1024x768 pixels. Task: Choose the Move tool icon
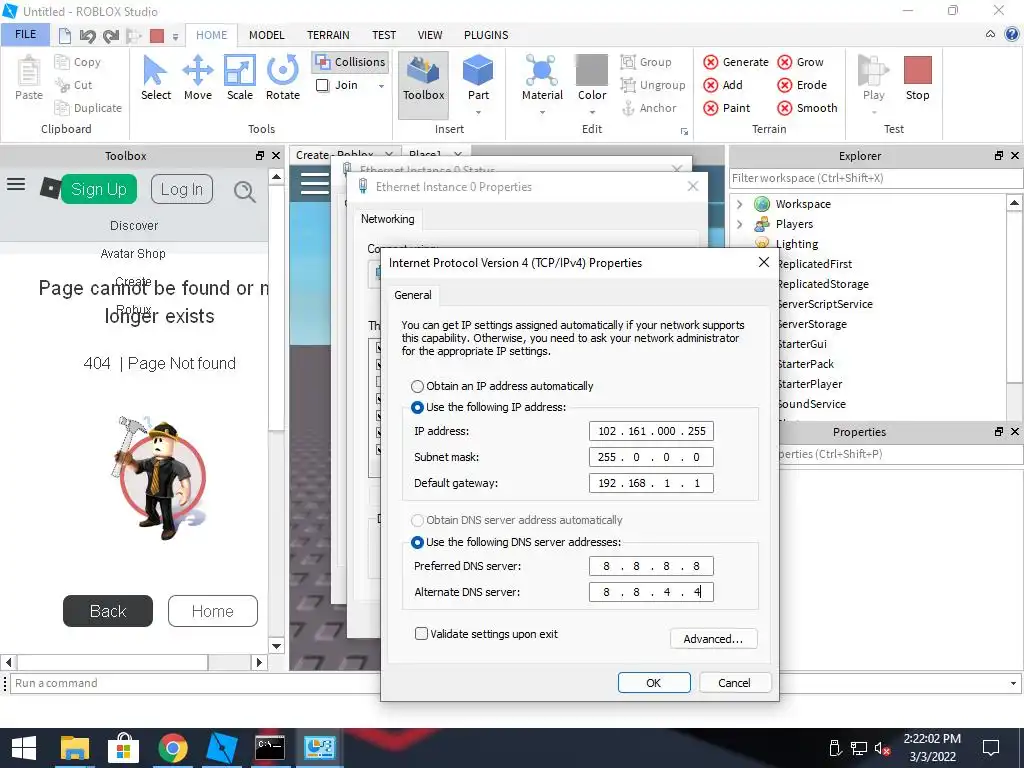pyautogui.click(x=198, y=71)
